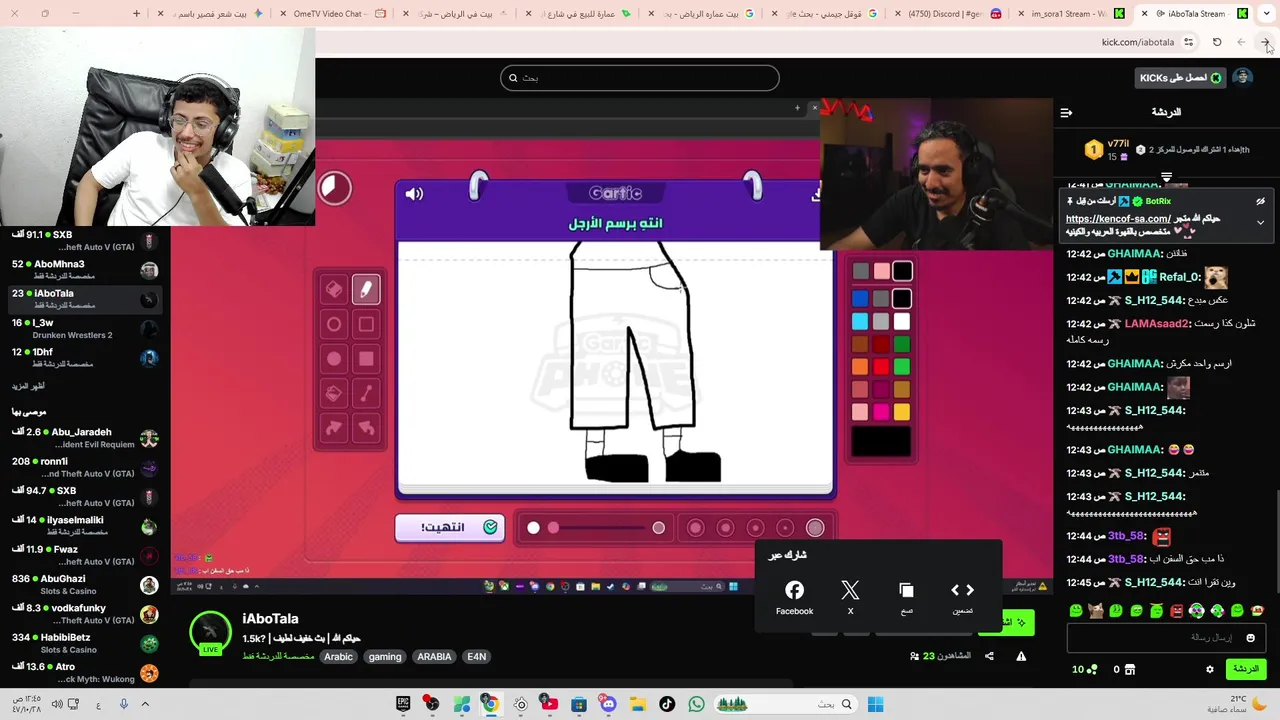Switch to the im_sora1 Stream tab
Viewport: 1280px width, 720px height.
click(1069, 14)
